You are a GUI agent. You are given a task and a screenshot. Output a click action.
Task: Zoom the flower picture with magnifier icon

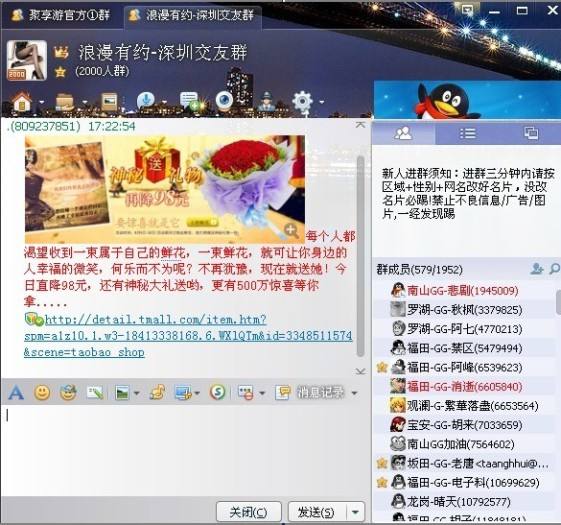292,231
